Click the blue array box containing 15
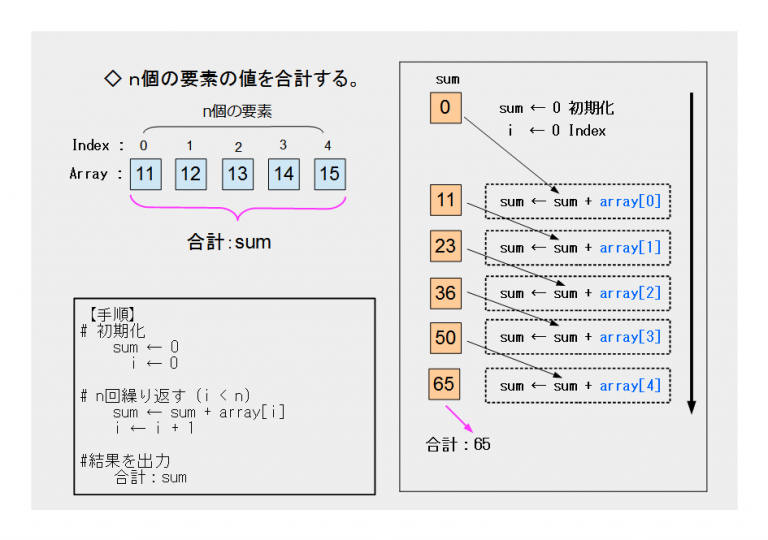 click(x=328, y=174)
